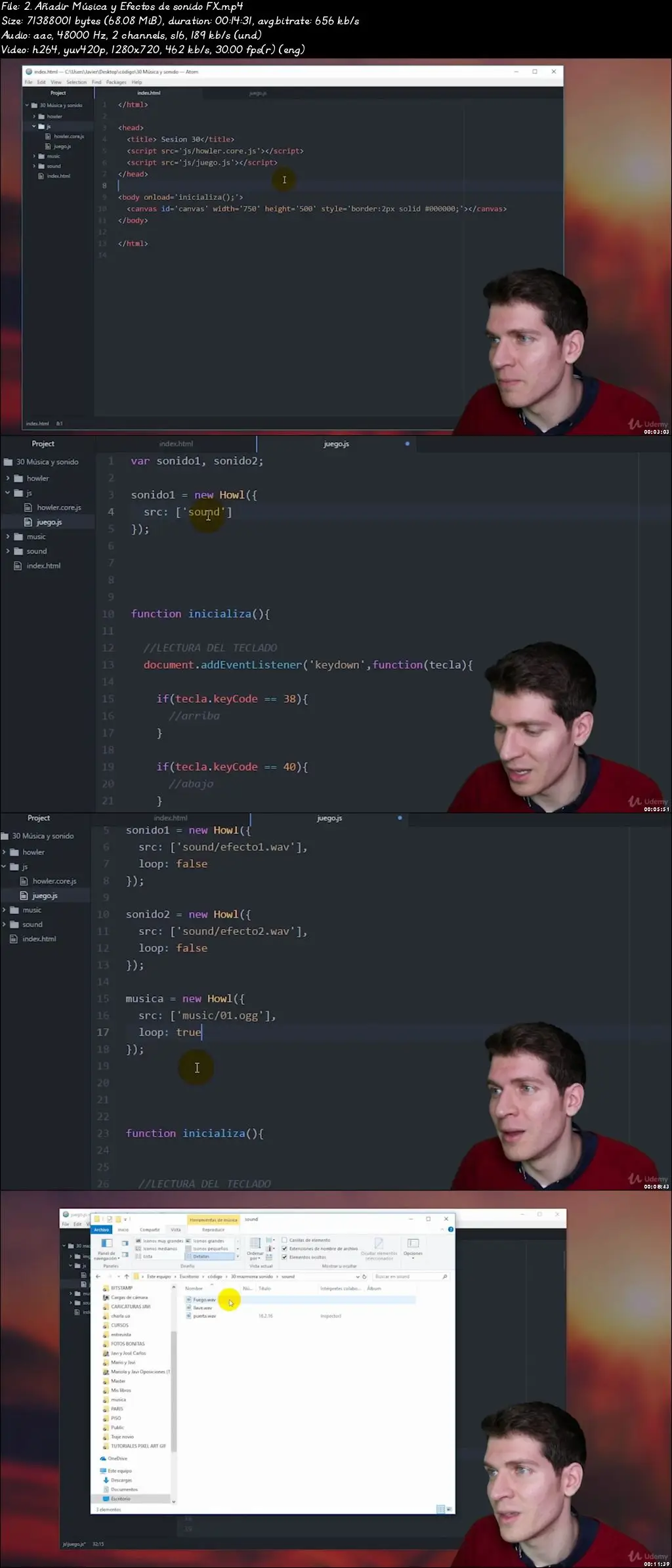Select the musica folder in Explorer's navigation pane
This screenshot has height=1568, width=672.
pyautogui.click(x=118, y=1399)
